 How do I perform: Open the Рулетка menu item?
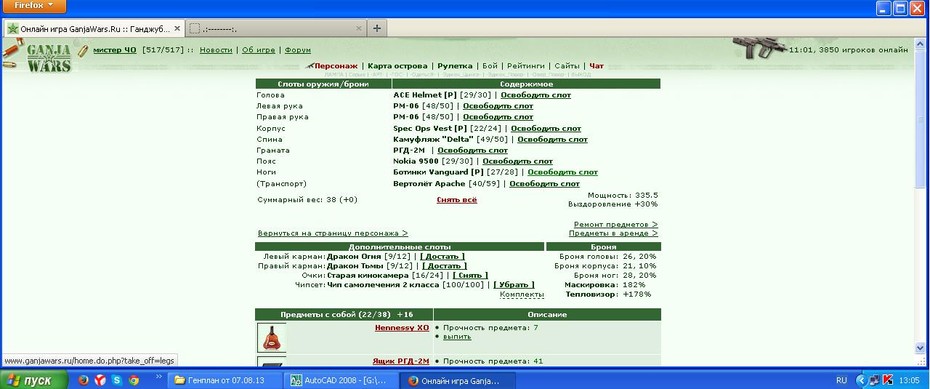point(455,66)
